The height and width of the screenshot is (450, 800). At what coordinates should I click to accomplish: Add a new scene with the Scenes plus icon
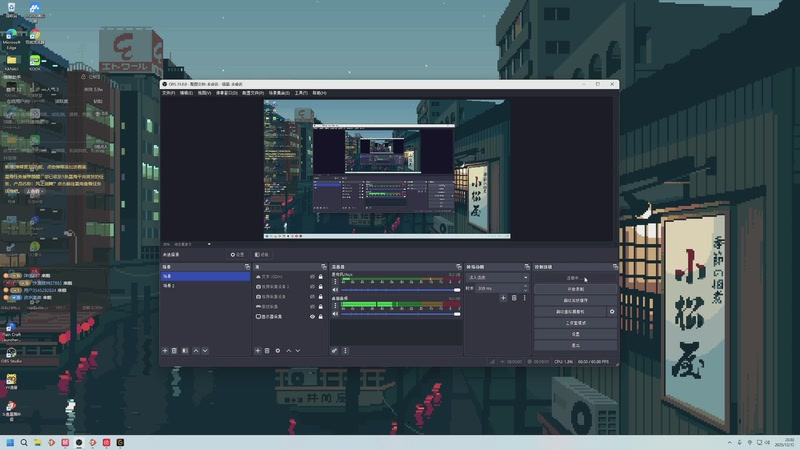click(165, 351)
